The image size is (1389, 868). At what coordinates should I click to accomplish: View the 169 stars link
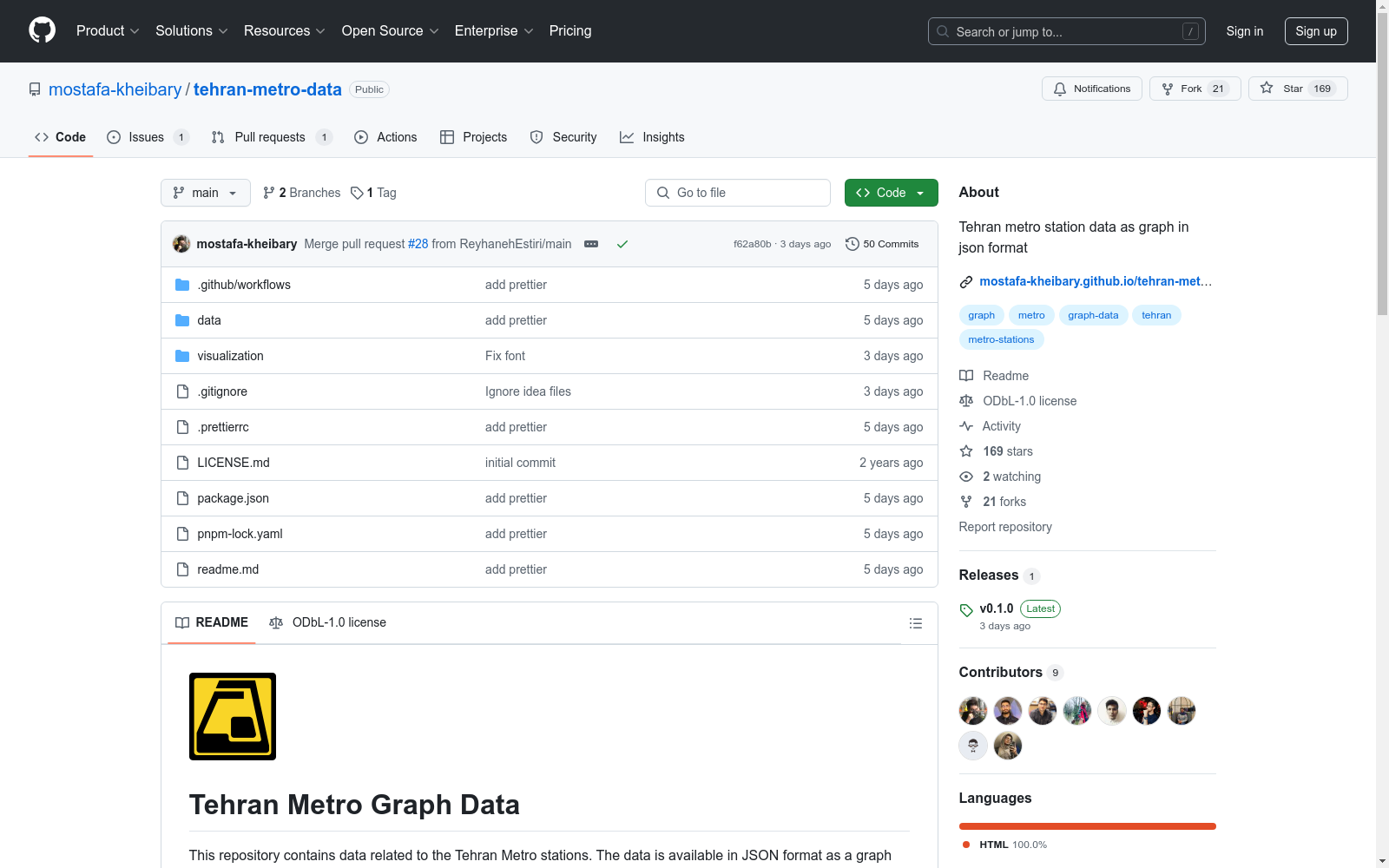996,451
